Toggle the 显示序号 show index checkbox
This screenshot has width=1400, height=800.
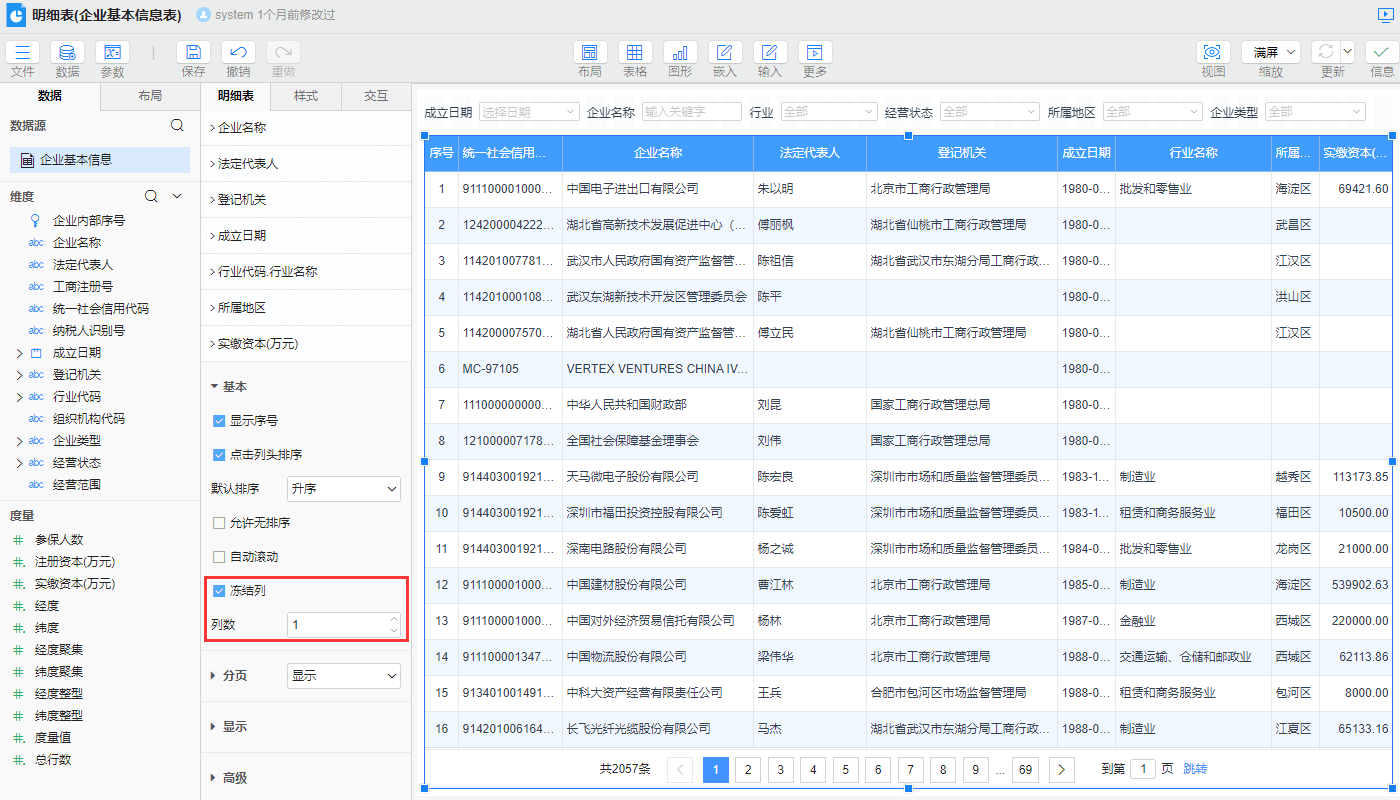click(219, 421)
